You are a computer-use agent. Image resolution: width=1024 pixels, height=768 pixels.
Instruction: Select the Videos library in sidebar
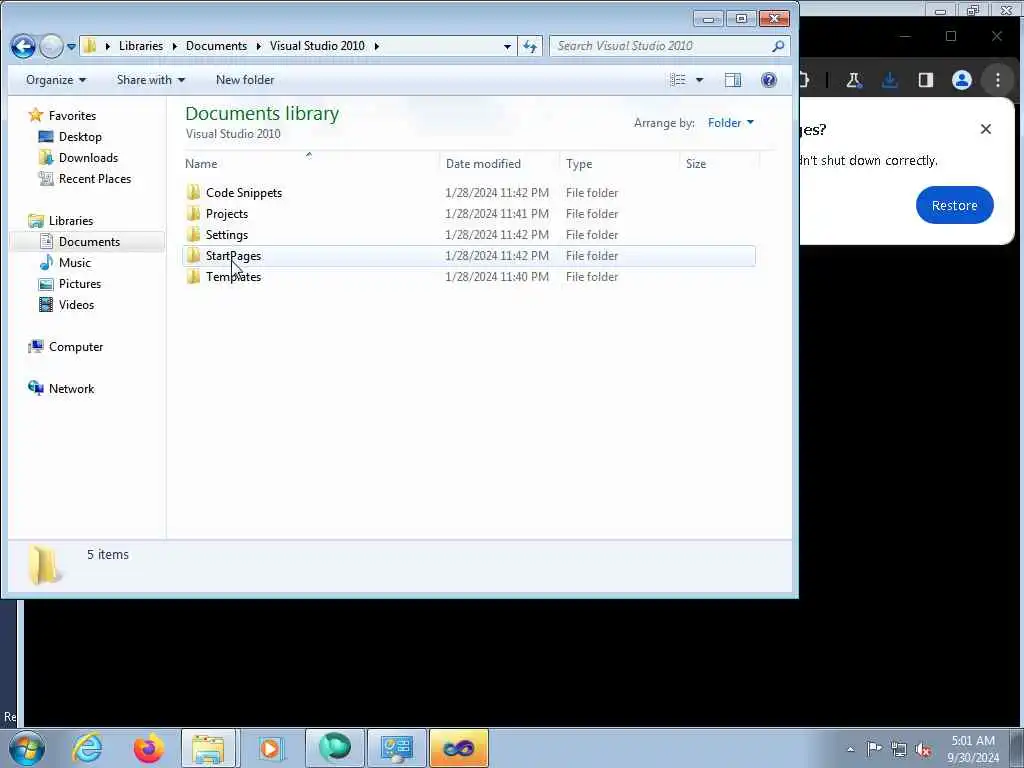coord(76,304)
